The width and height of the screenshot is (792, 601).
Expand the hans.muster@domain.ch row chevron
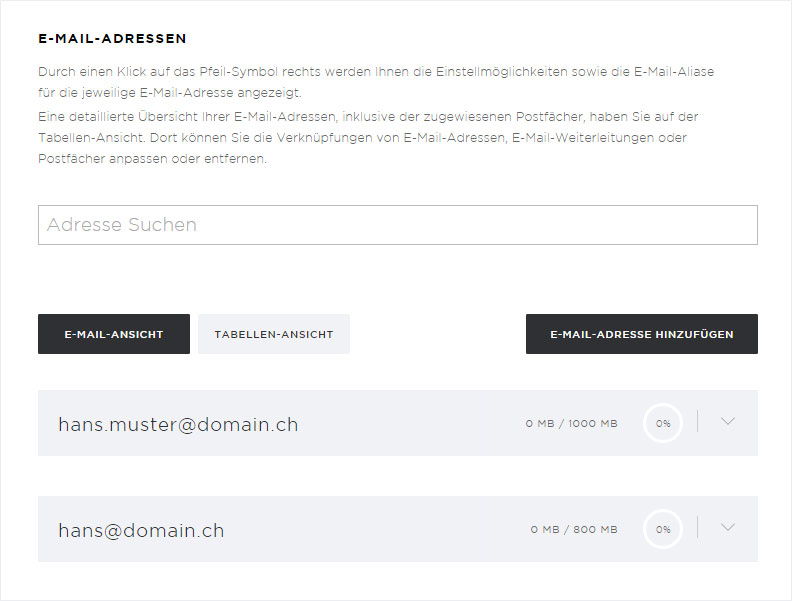(x=727, y=421)
